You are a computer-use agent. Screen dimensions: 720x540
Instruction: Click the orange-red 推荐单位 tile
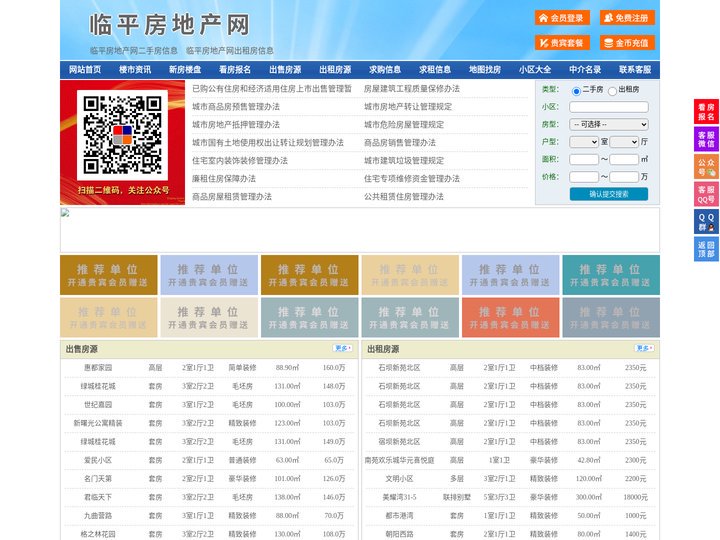click(x=511, y=317)
